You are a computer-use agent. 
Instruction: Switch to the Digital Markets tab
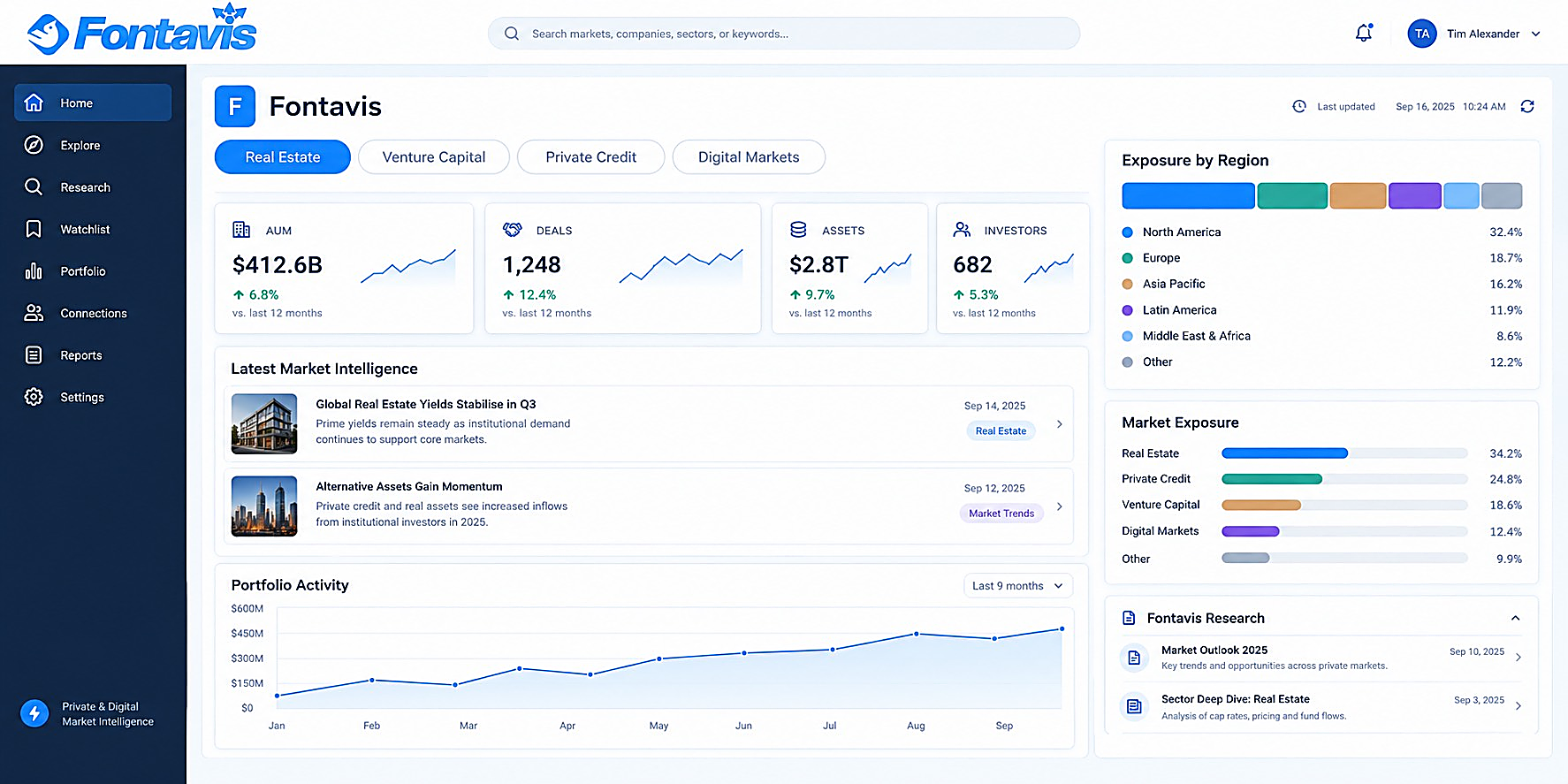coord(749,157)
